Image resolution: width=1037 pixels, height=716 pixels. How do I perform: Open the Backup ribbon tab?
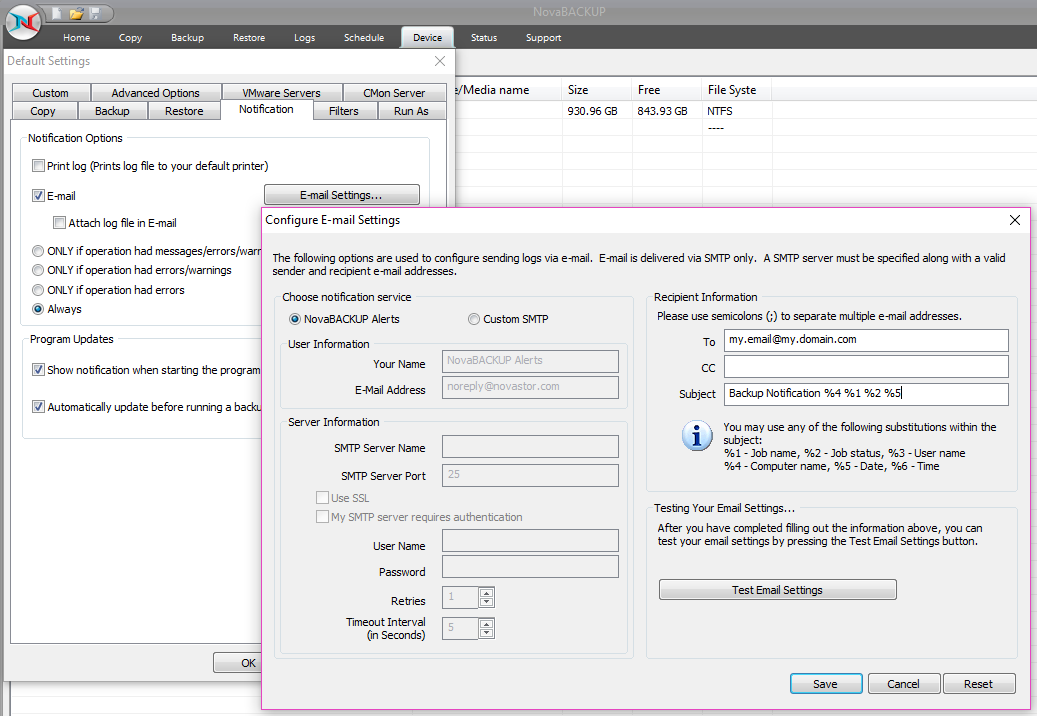click(x=187, y=38)
